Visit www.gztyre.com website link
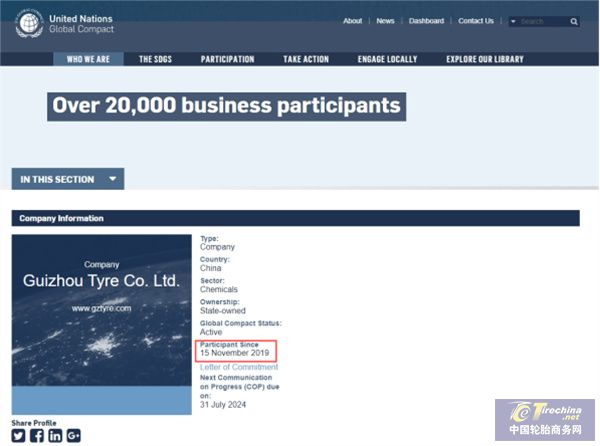The width and height of the screenshot is (600, 446). pyautogui.click(x=101, y=308)
